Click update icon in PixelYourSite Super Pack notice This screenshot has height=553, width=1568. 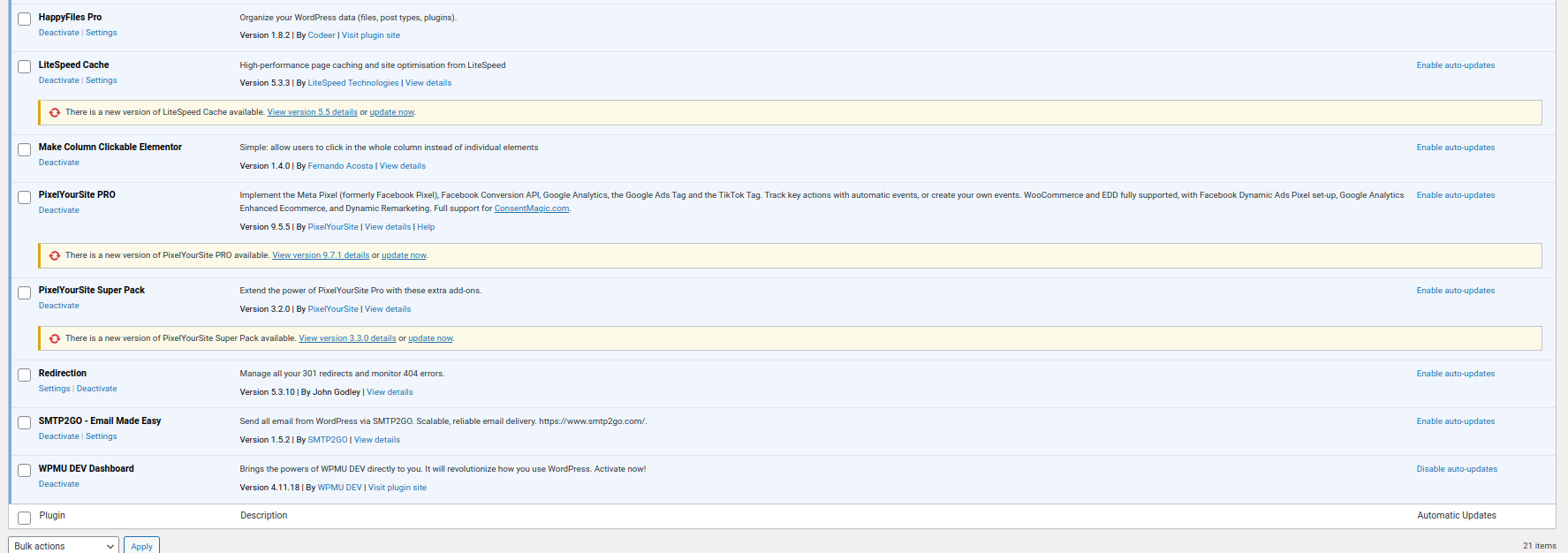point(55,338)
